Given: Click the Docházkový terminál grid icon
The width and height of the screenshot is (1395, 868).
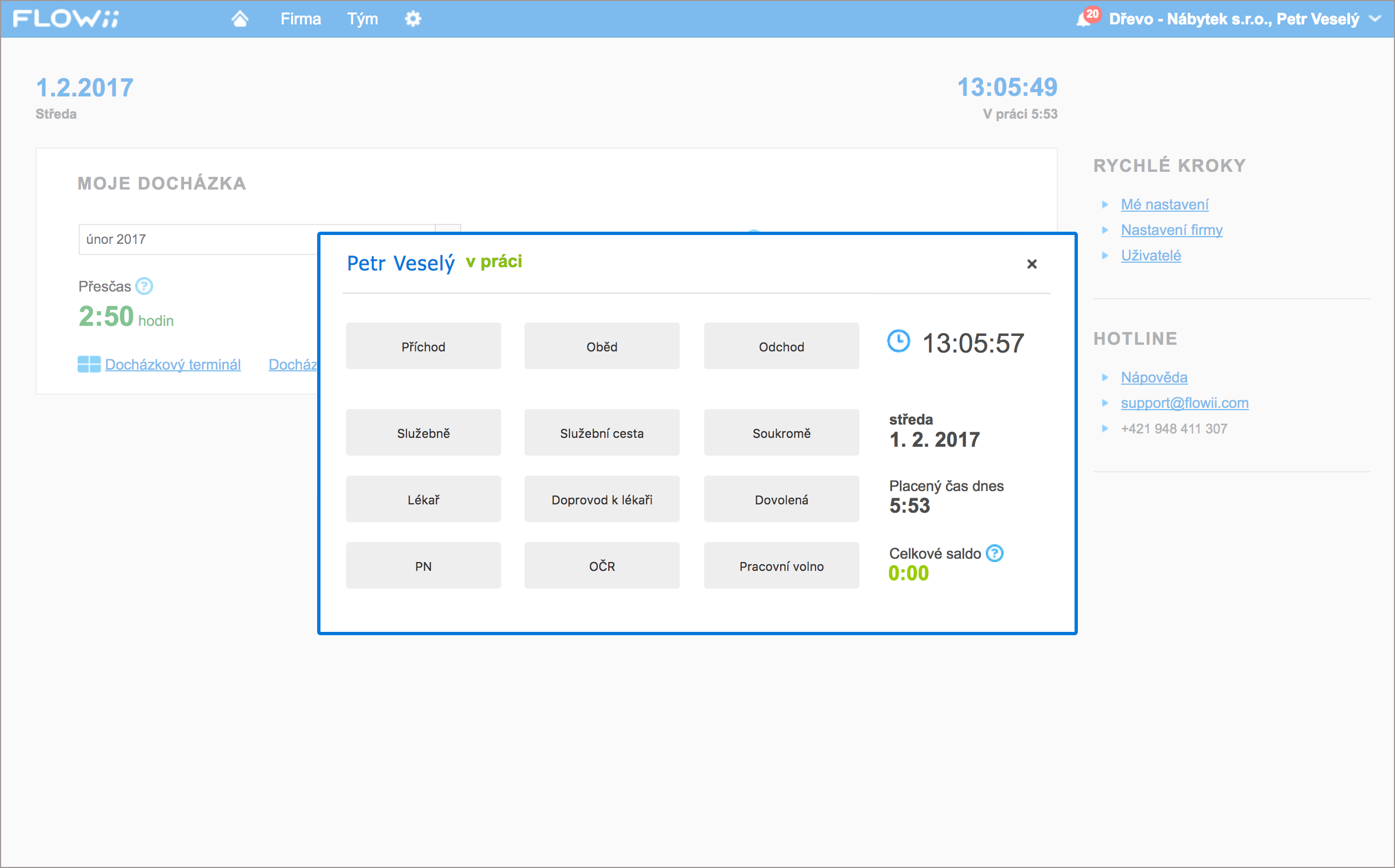Looking at the screenshot, I should coord(89,364).
